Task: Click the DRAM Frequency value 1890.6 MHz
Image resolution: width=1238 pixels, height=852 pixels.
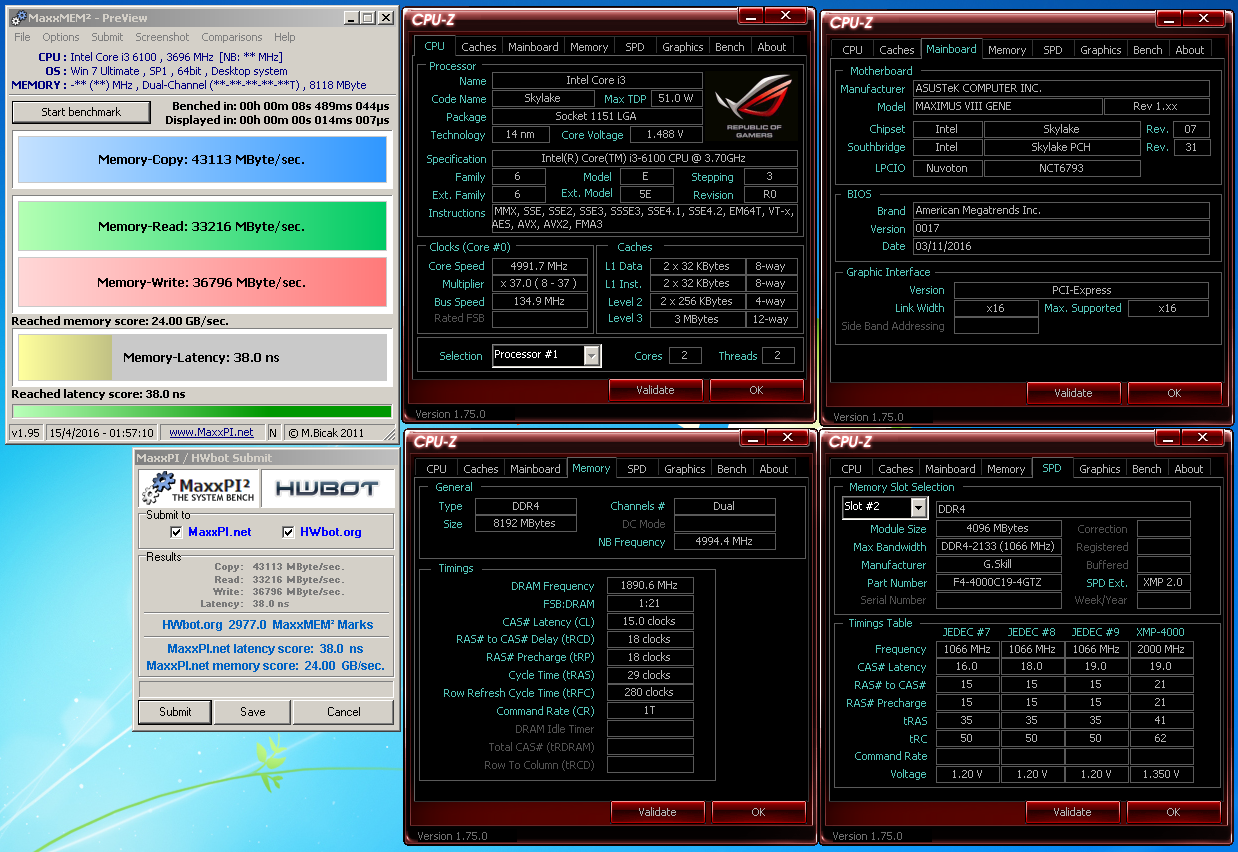Action: [648, 586]
